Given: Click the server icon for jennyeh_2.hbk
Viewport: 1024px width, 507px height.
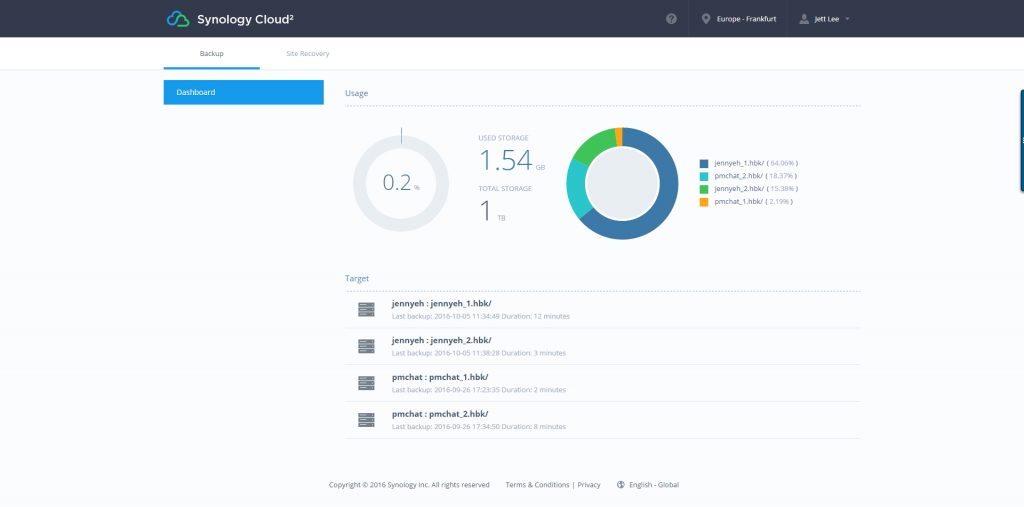Looking at the screenshot, I should (x=366, y=346).
